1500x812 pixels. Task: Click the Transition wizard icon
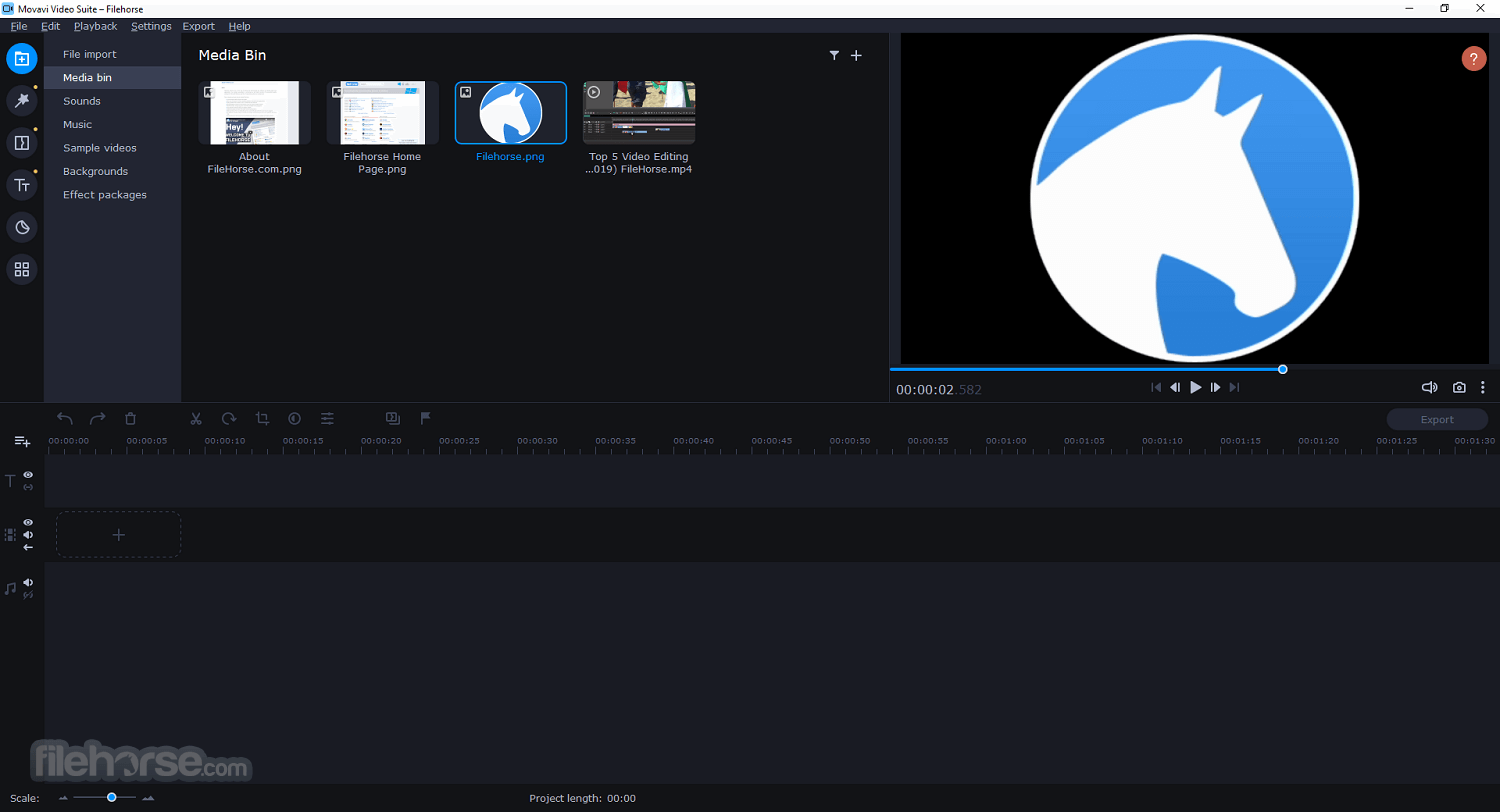pos(393,419)
